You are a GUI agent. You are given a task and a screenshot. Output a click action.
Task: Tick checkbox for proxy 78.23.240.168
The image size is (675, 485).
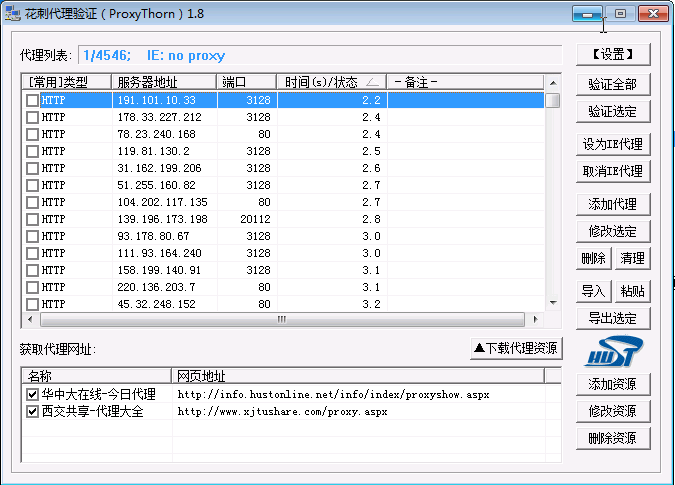pyautogui.click(x=32, y=134)
